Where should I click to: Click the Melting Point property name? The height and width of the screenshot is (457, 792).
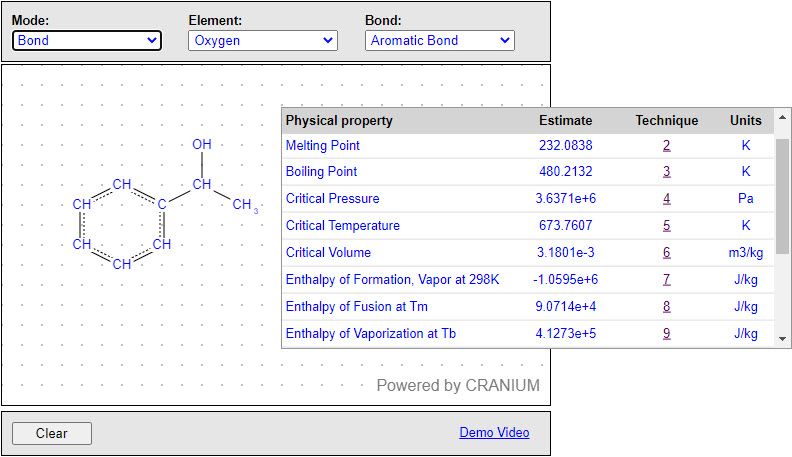[x=322, y=145]
